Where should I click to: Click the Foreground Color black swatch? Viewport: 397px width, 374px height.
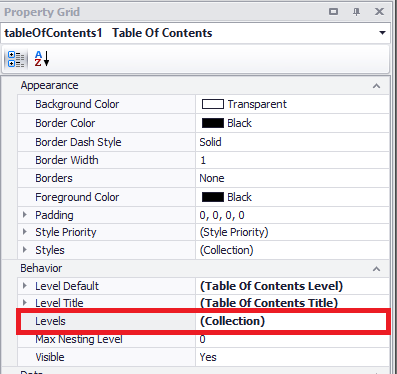[x=213, y=197]
